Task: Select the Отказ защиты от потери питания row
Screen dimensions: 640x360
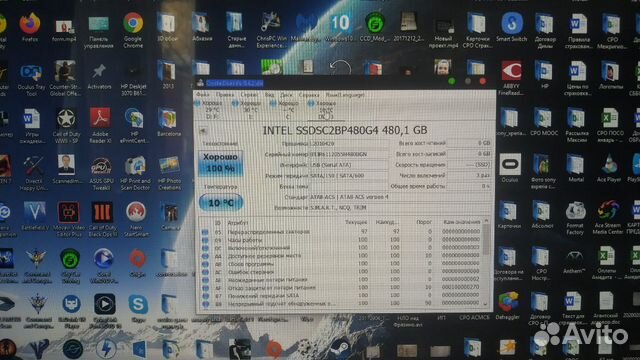Action: (x=341, y=287)
